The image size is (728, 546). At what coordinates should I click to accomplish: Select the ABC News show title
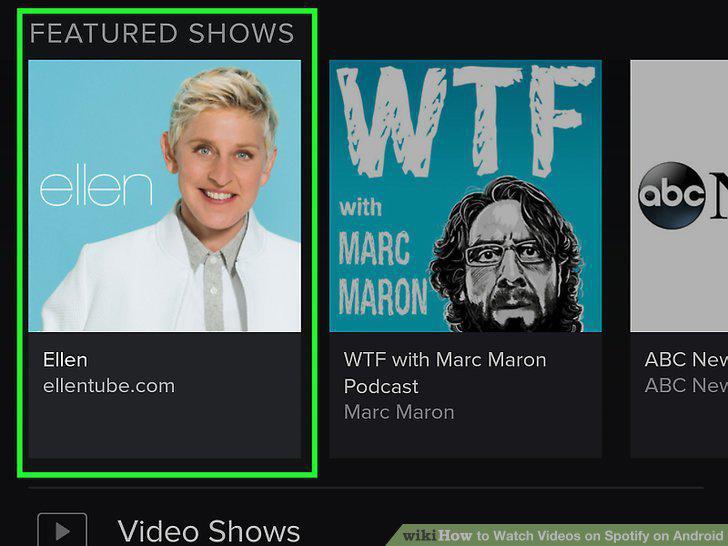pos(686,359)
